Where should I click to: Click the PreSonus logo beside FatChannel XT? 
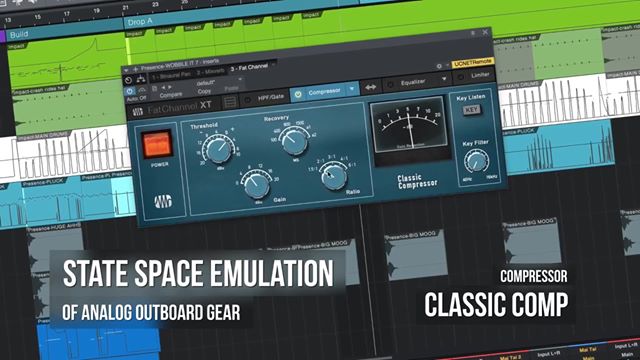pos(138,111)
